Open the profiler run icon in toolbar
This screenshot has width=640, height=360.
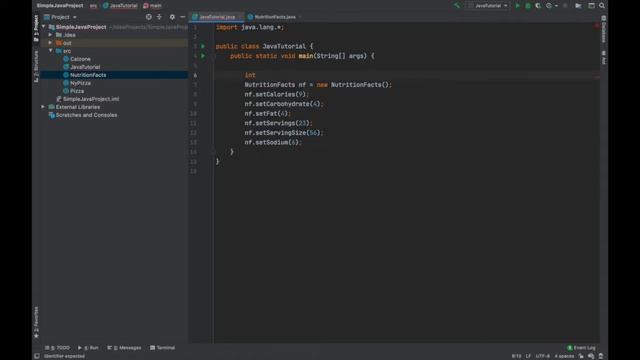tap(549, 6)
